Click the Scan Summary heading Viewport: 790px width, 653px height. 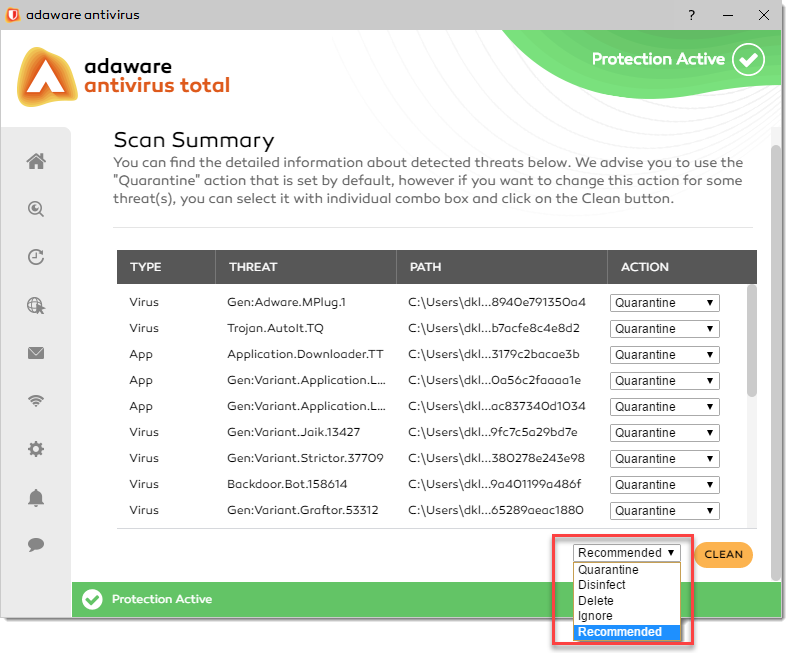point(194,141)
